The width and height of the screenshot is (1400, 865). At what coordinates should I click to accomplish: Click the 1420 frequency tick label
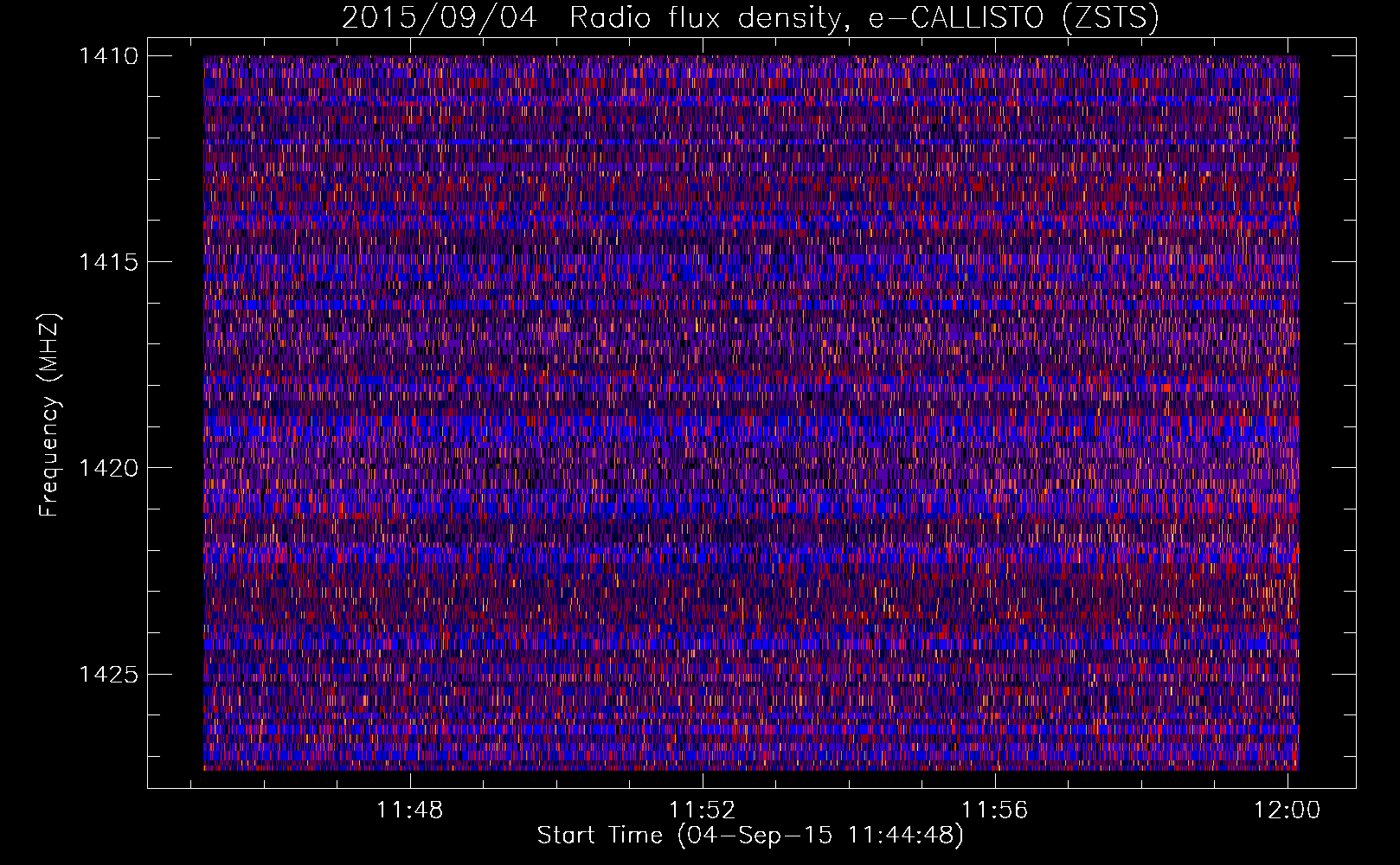[108, 468]
